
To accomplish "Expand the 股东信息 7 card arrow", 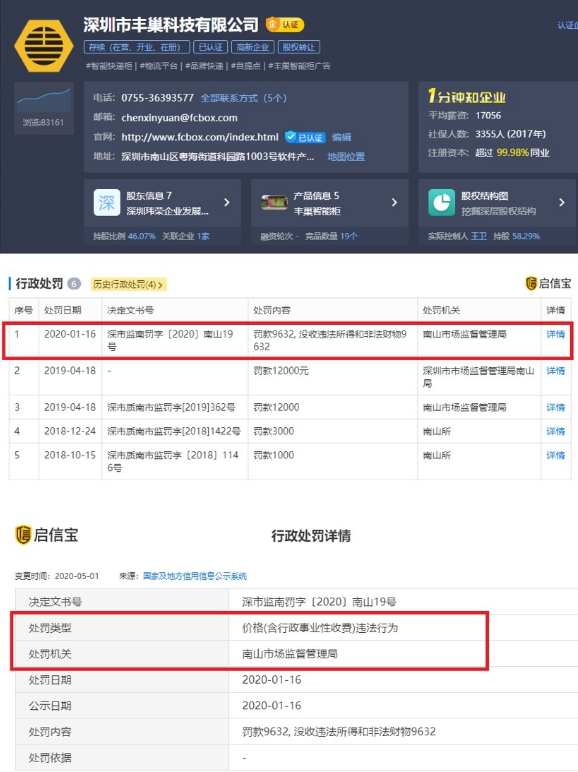I will [x=227, y=202].
